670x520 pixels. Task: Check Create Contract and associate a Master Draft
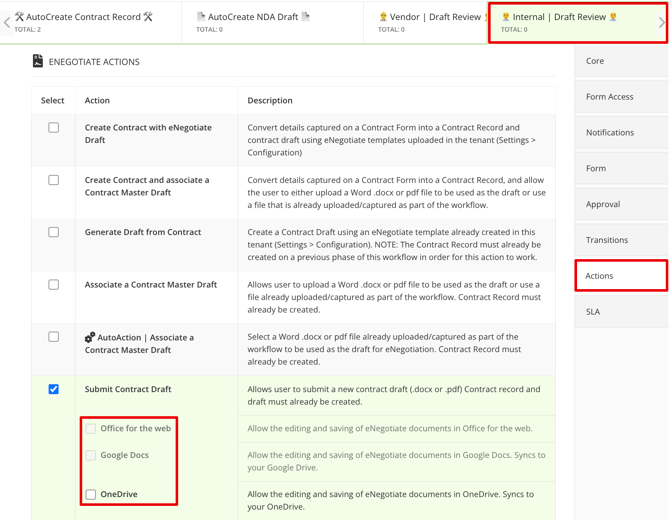pyautogui.click(x=53, y=180)
